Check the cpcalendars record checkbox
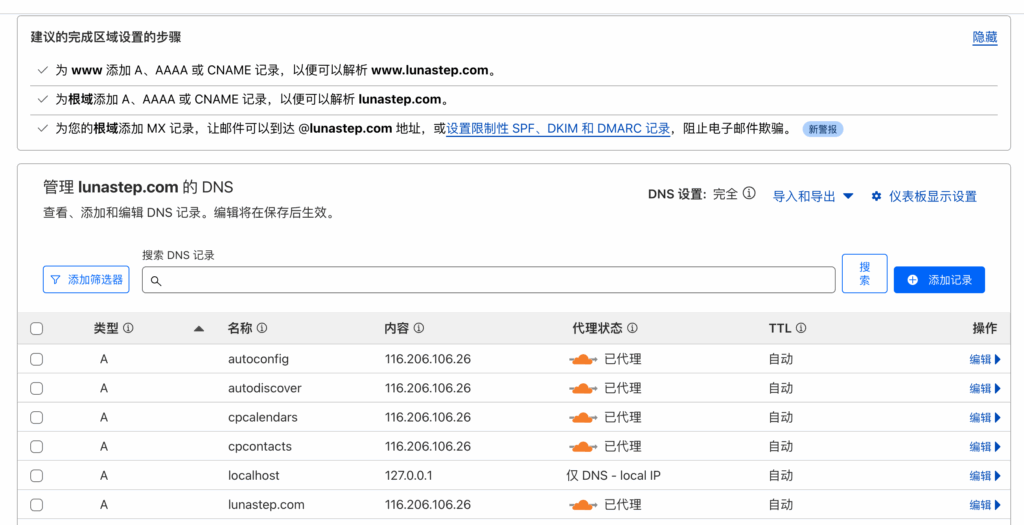This screenshot has width=1024, height=525. [x=37, y=417]
